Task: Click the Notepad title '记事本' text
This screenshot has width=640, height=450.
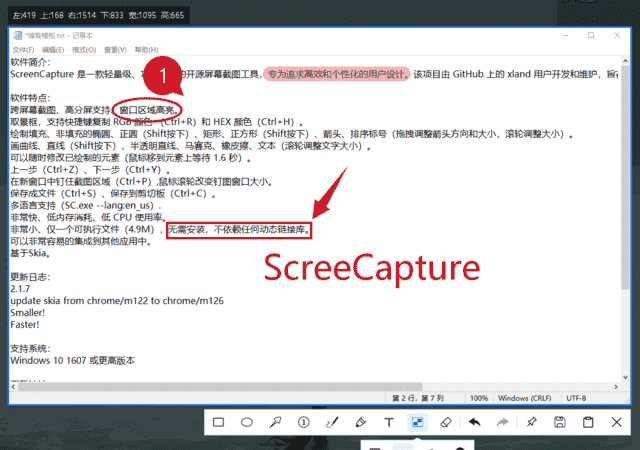Action: [82, 36]
